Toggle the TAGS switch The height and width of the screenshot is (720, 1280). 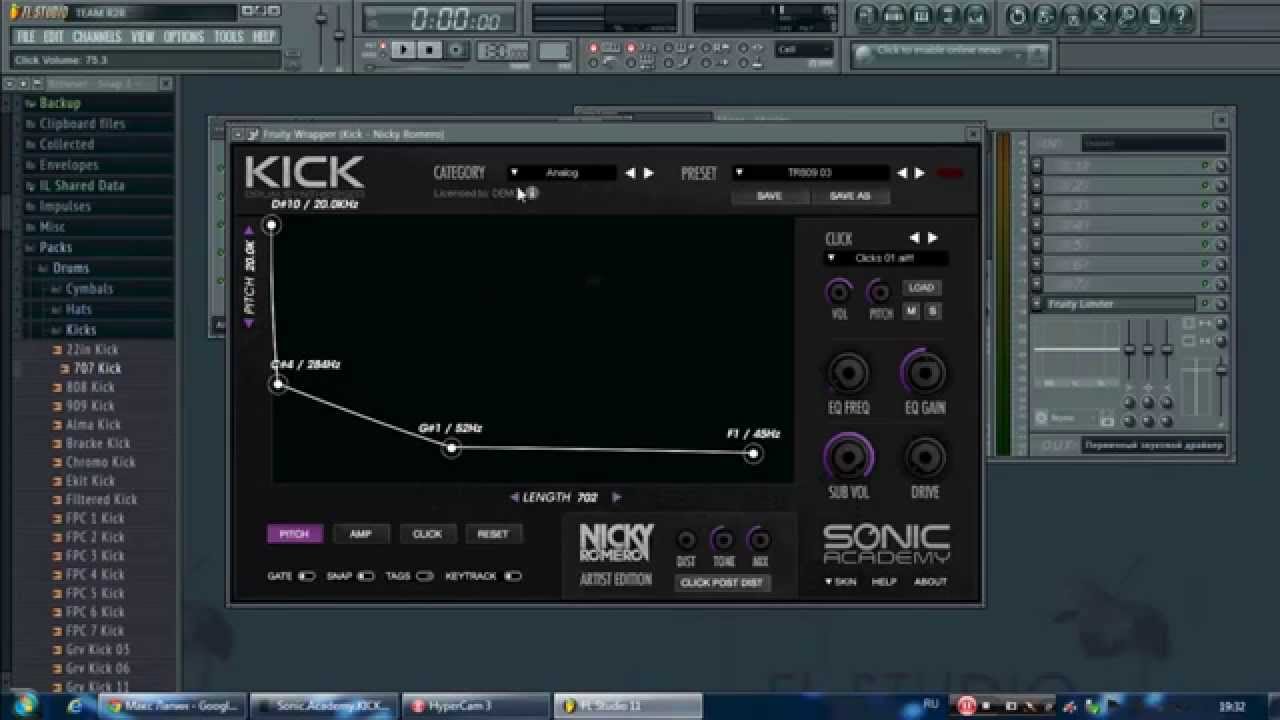click(x=425, y=576)
